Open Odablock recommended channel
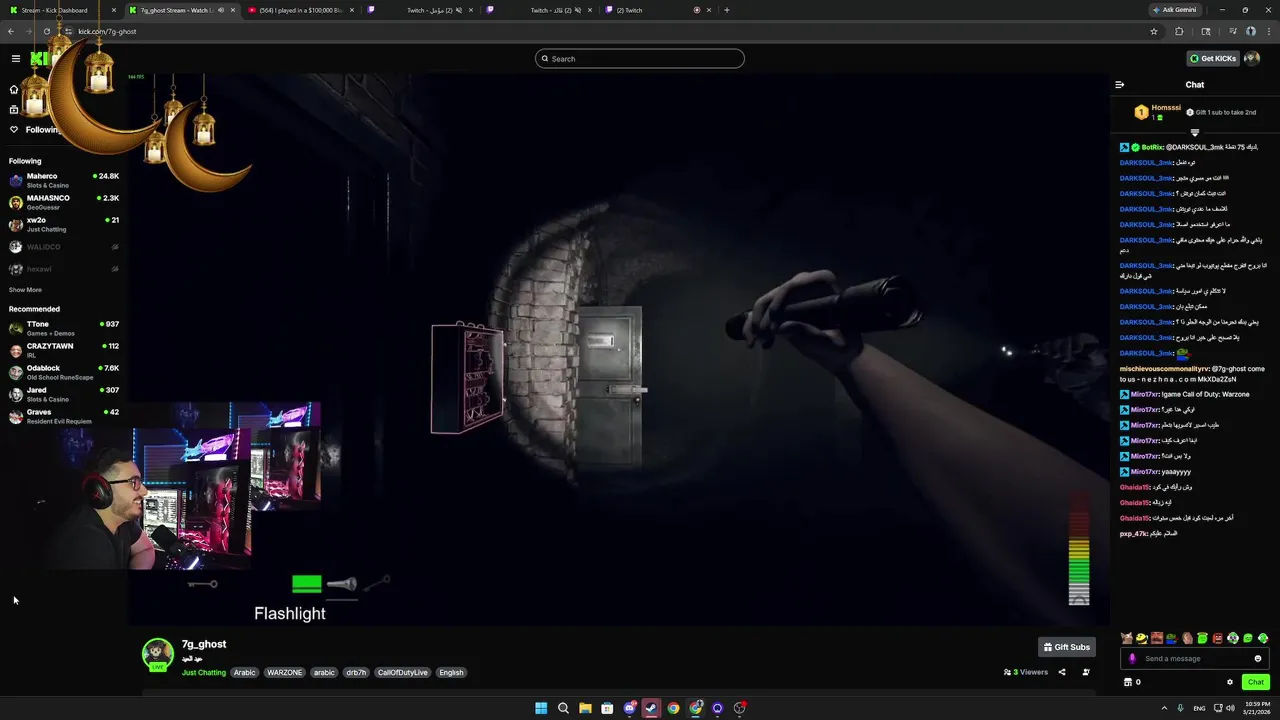This screenshot has width=1280, height=720. (x=64, y=373)
